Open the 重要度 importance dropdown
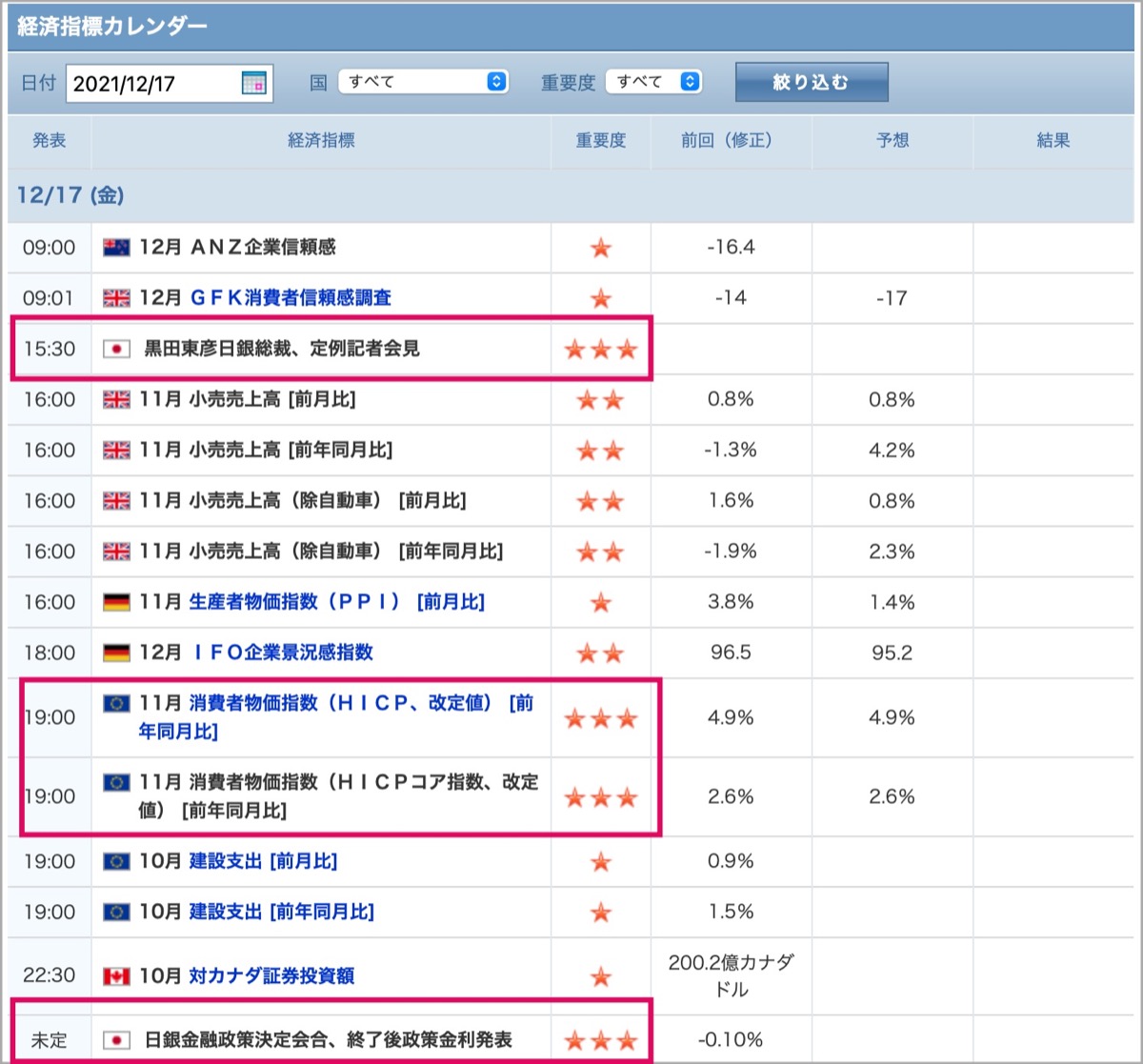1143x1064 pixels. click(654, 82)
